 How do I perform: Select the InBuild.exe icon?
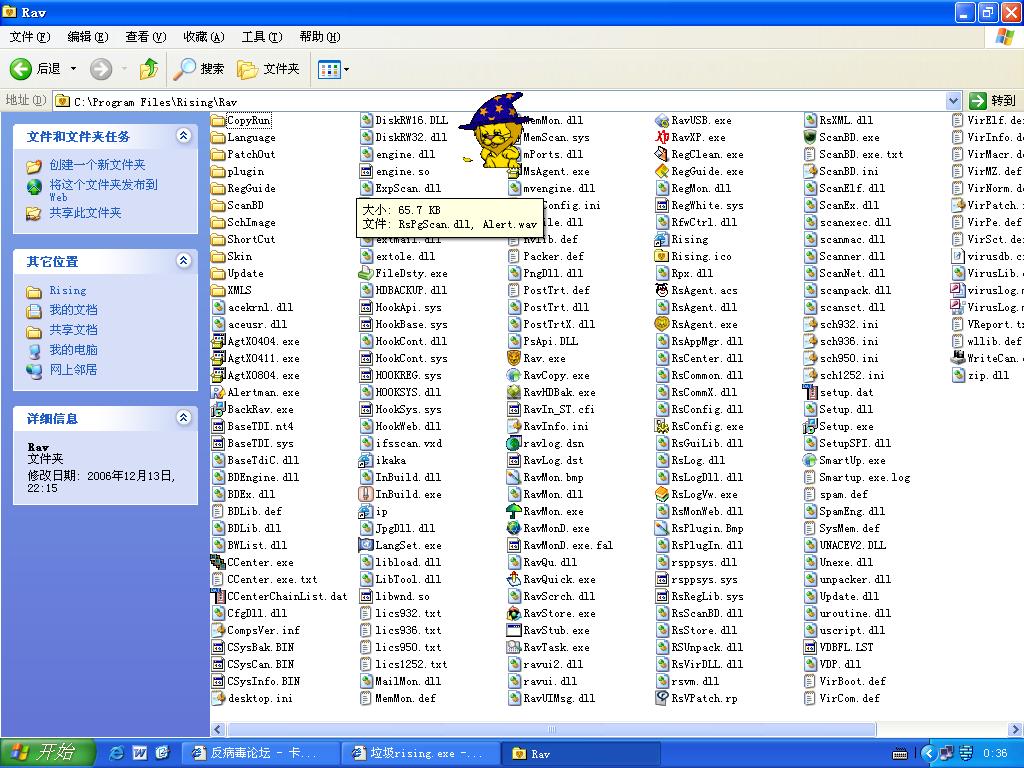pos(366,494)
